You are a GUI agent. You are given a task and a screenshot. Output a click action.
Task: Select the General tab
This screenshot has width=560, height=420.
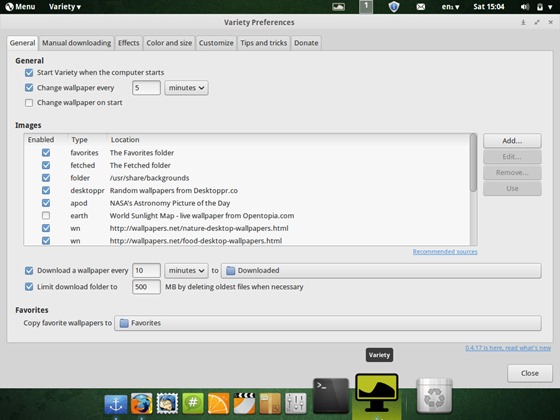[x=22, y=43]
